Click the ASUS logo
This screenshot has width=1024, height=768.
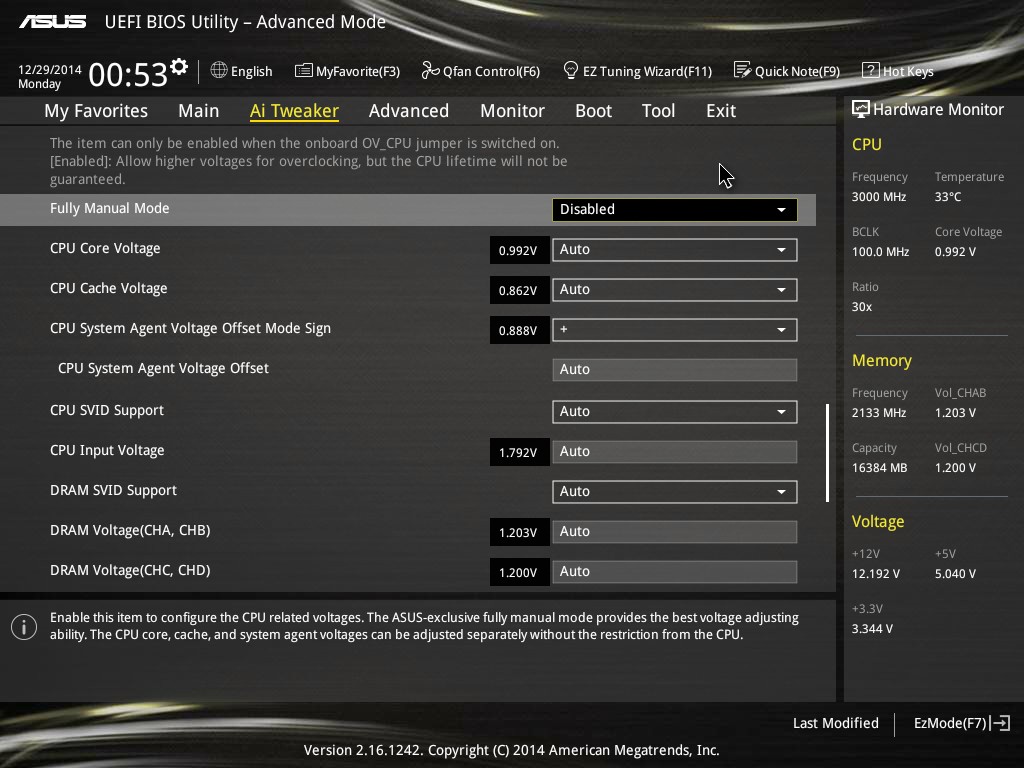coord(52,22)
